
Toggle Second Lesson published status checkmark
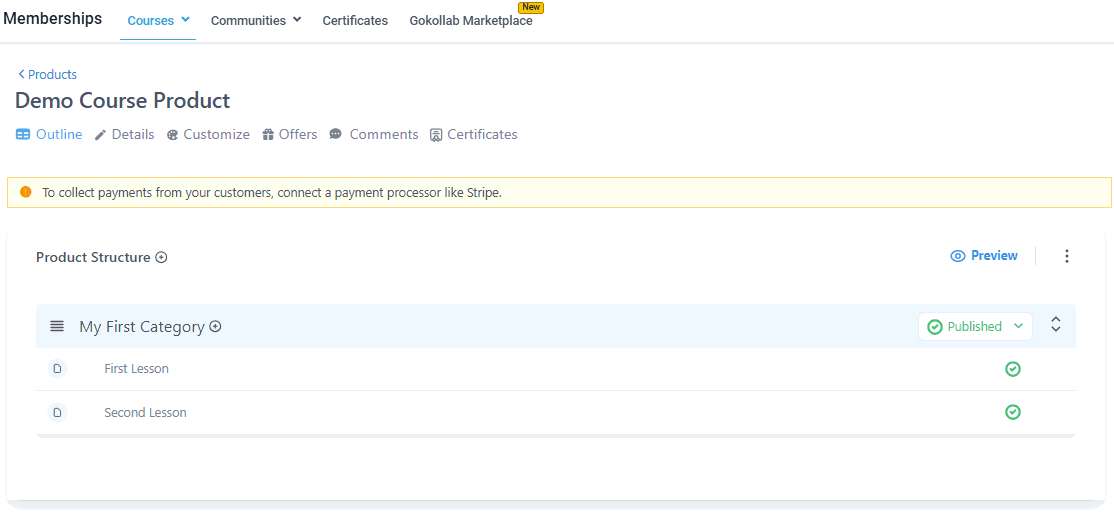pyautogui.click(x=1013, y=412)
